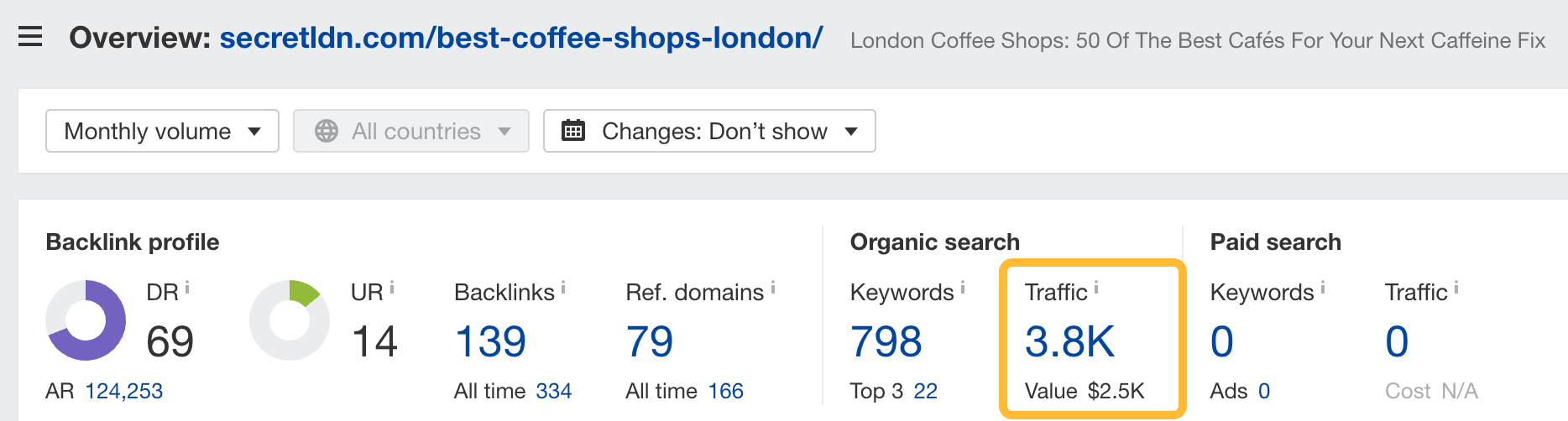This screenshot has width=1568, height=421.
Task: Open the Changes: Don't show dropdown
Action: (709, 131)
